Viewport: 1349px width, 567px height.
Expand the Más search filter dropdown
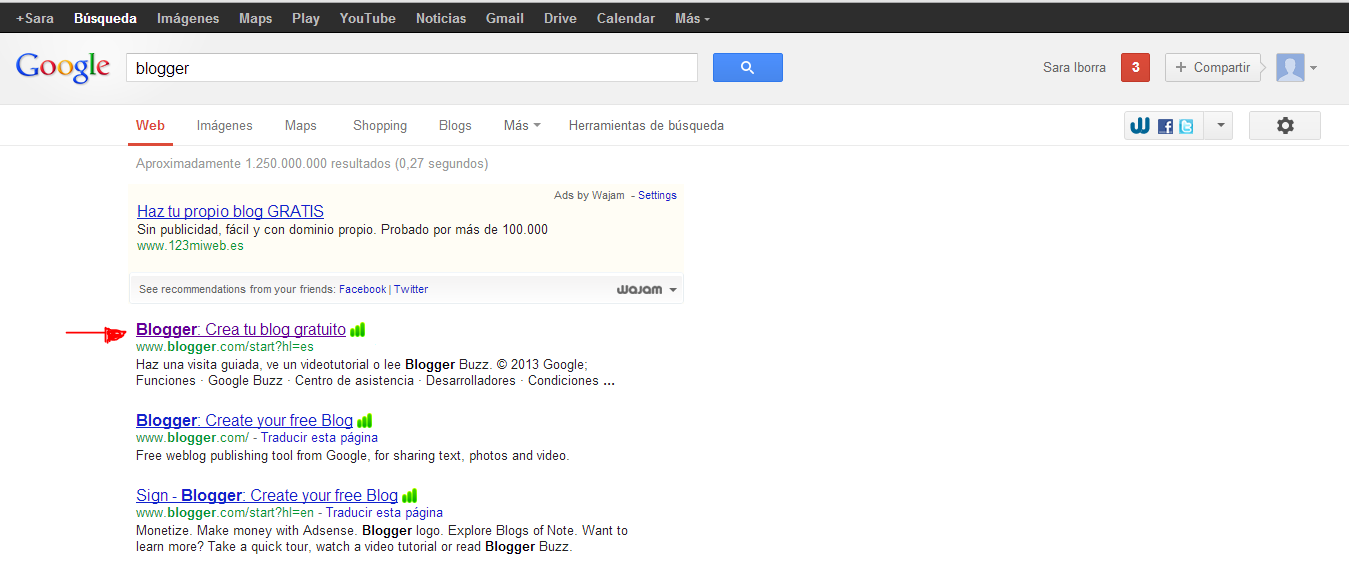click(522, 125)
